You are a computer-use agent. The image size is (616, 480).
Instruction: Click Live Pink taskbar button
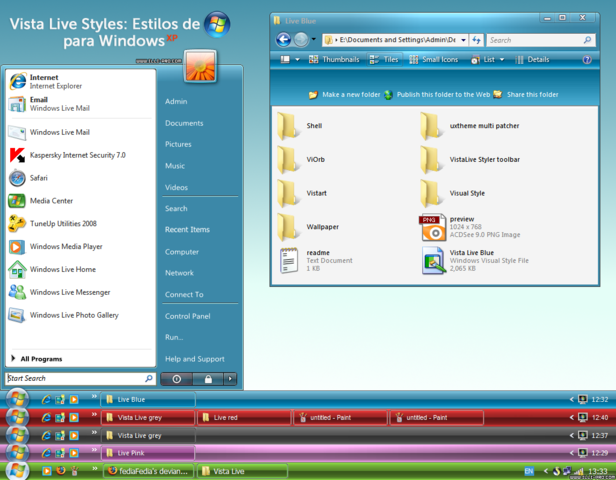(x=148, y=453)
